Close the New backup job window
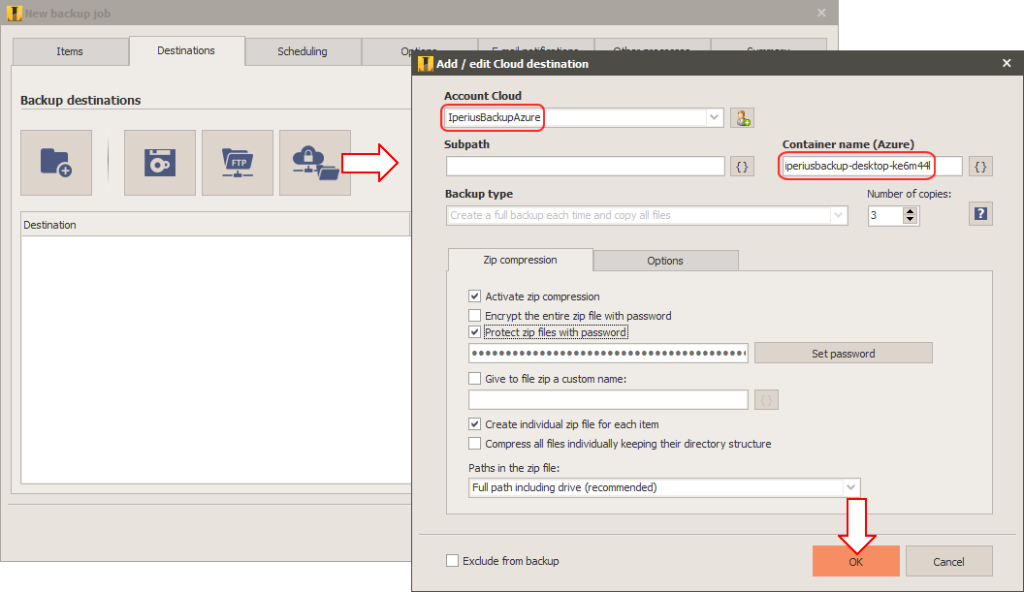The height and width of the screenshot is (592, 1024). [822, 13]
